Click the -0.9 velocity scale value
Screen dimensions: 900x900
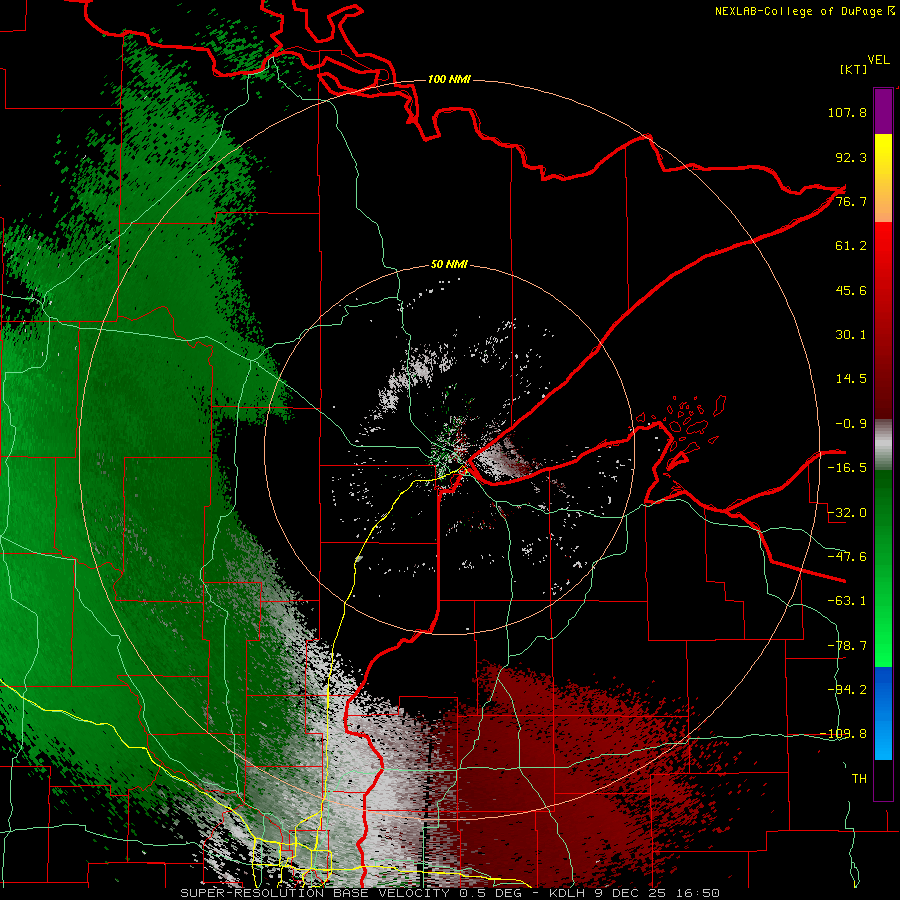click(851, 424)
